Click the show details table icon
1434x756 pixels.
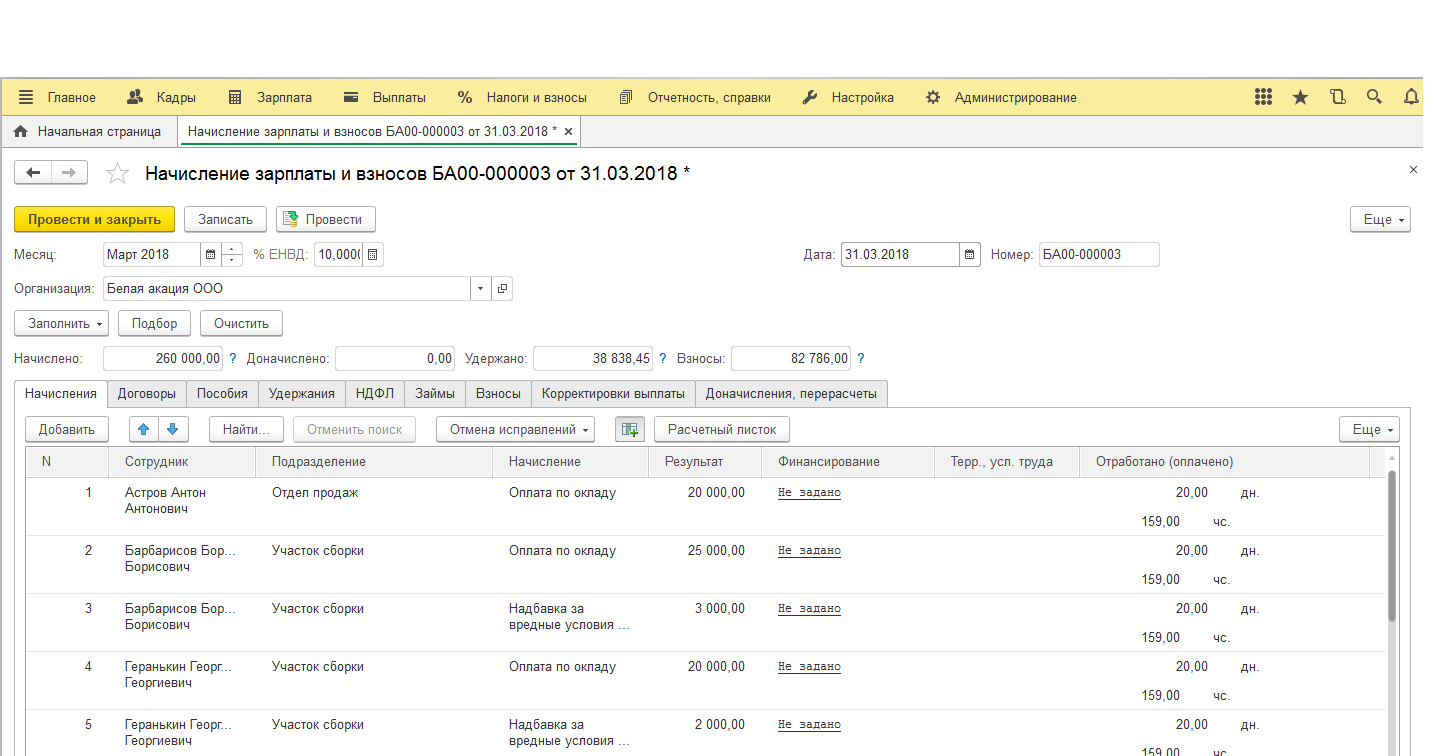point(629,429)
